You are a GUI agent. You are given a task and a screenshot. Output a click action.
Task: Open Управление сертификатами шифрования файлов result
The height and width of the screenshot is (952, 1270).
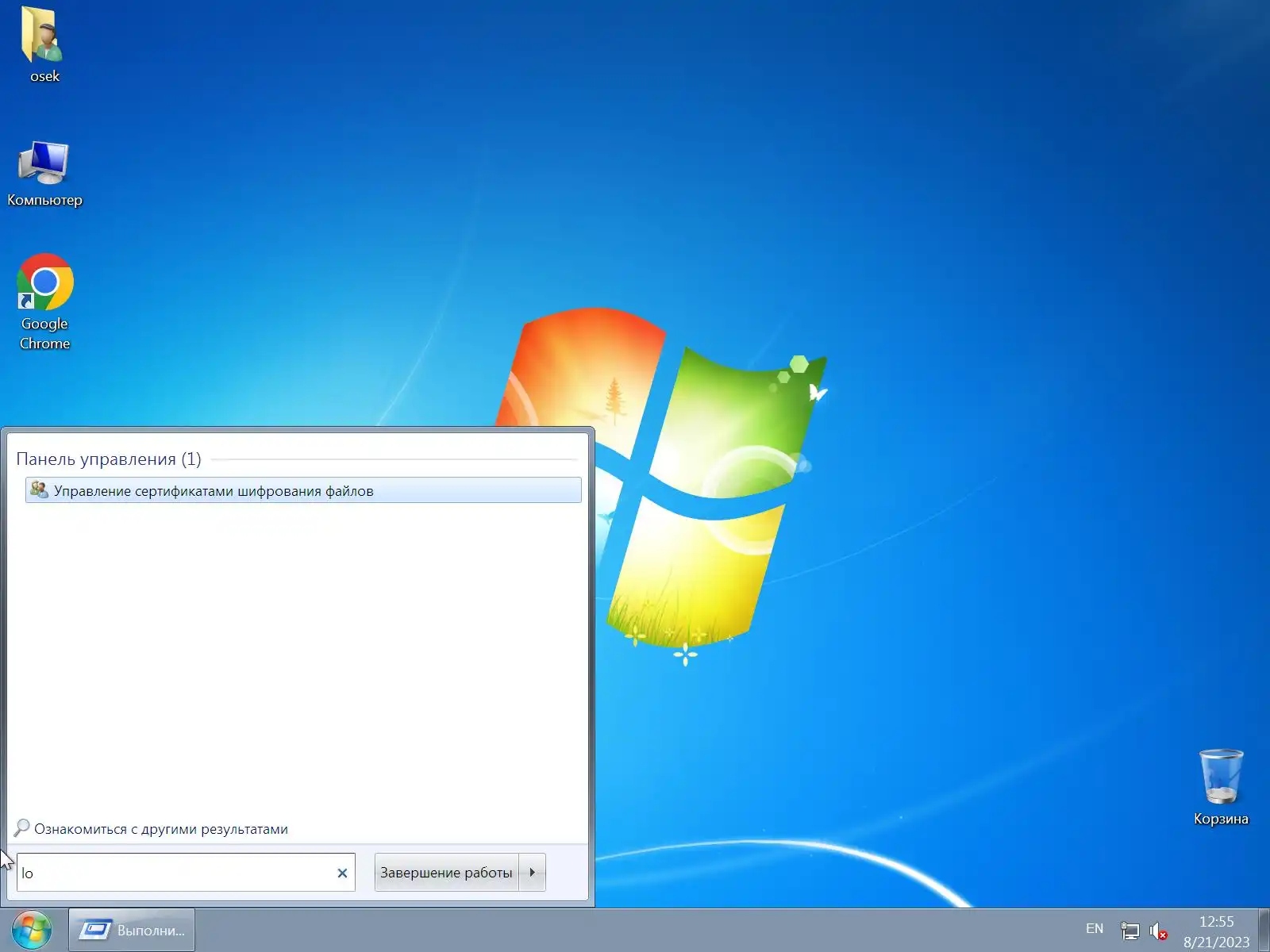pyautogui.click(x=303, y=490)
